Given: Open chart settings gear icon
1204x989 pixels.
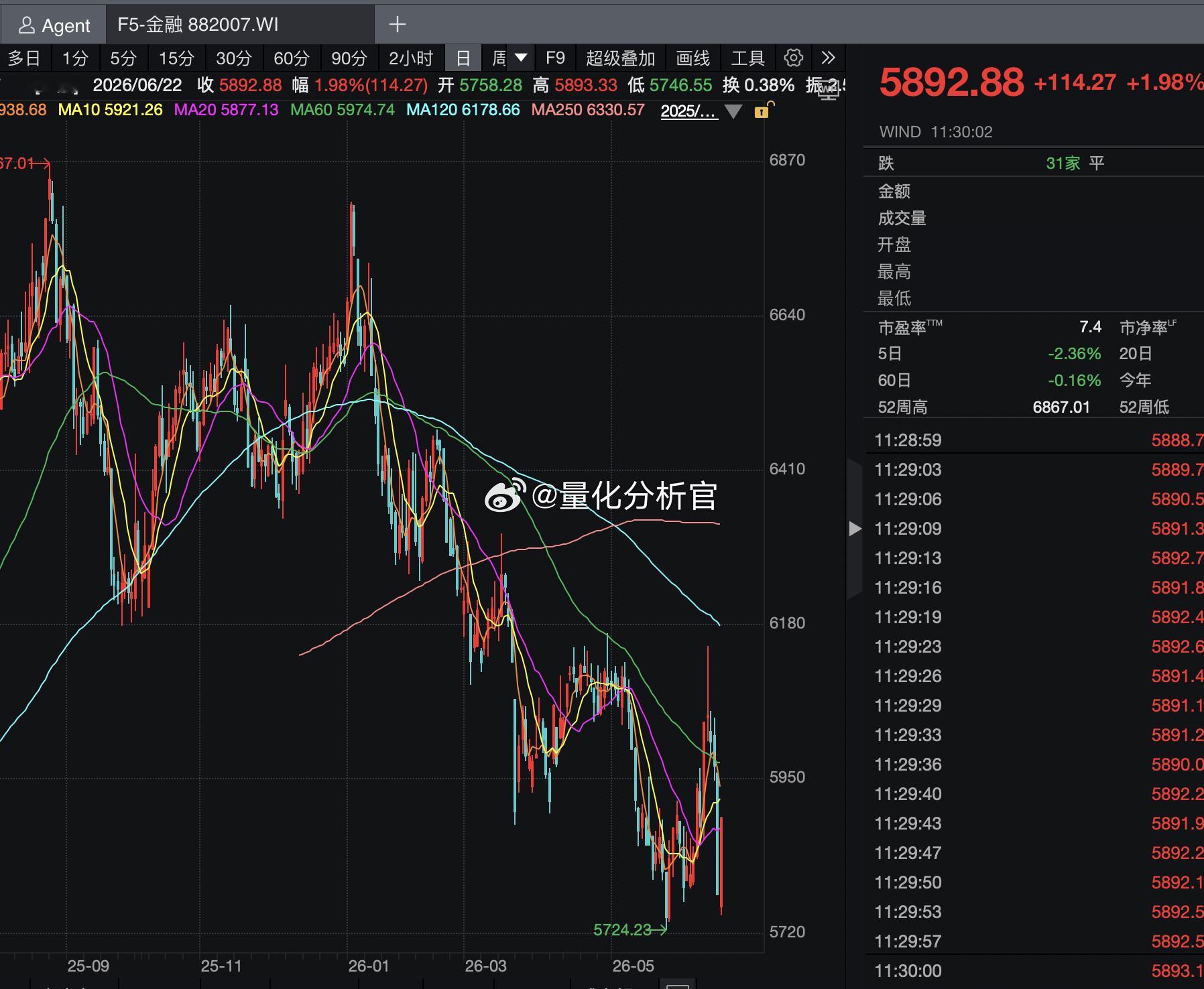Looking at the screenshot, I should point(793,58).
